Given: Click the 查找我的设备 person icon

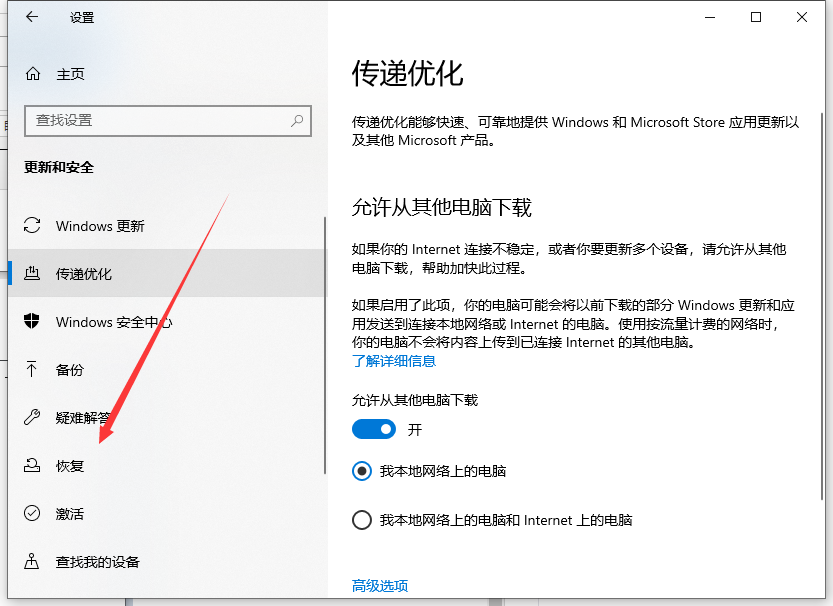Looking at the screenshot, I should coord(32,562).
